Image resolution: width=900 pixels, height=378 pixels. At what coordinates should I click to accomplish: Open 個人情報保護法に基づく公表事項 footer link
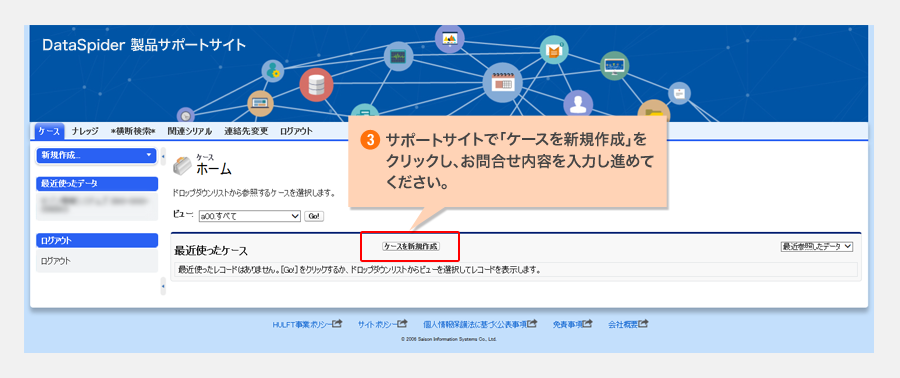(475, 325)
